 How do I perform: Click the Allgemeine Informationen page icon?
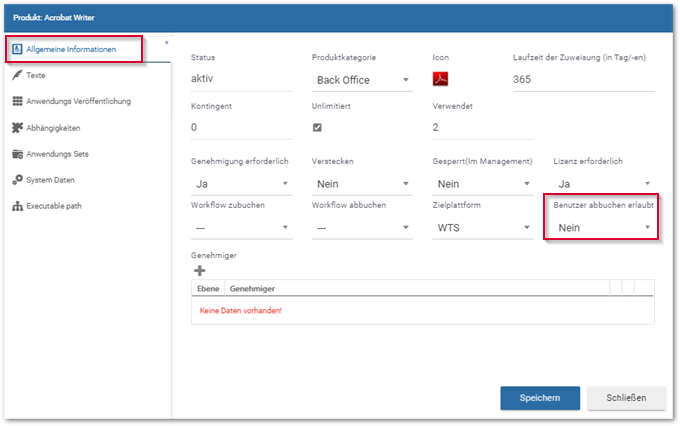[17, 49]
